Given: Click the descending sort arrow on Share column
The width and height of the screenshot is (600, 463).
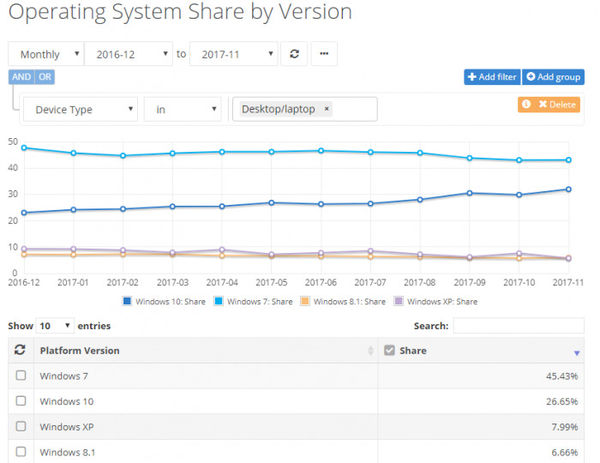Looking at the screenshot, I should (576, 353).
